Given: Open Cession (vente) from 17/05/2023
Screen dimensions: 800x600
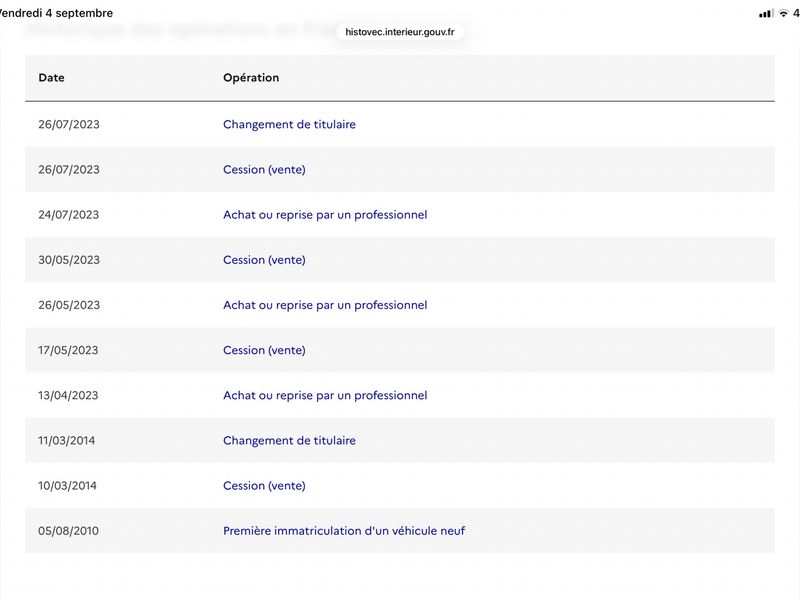Looking at the screenshot, I should coord(264,350).
